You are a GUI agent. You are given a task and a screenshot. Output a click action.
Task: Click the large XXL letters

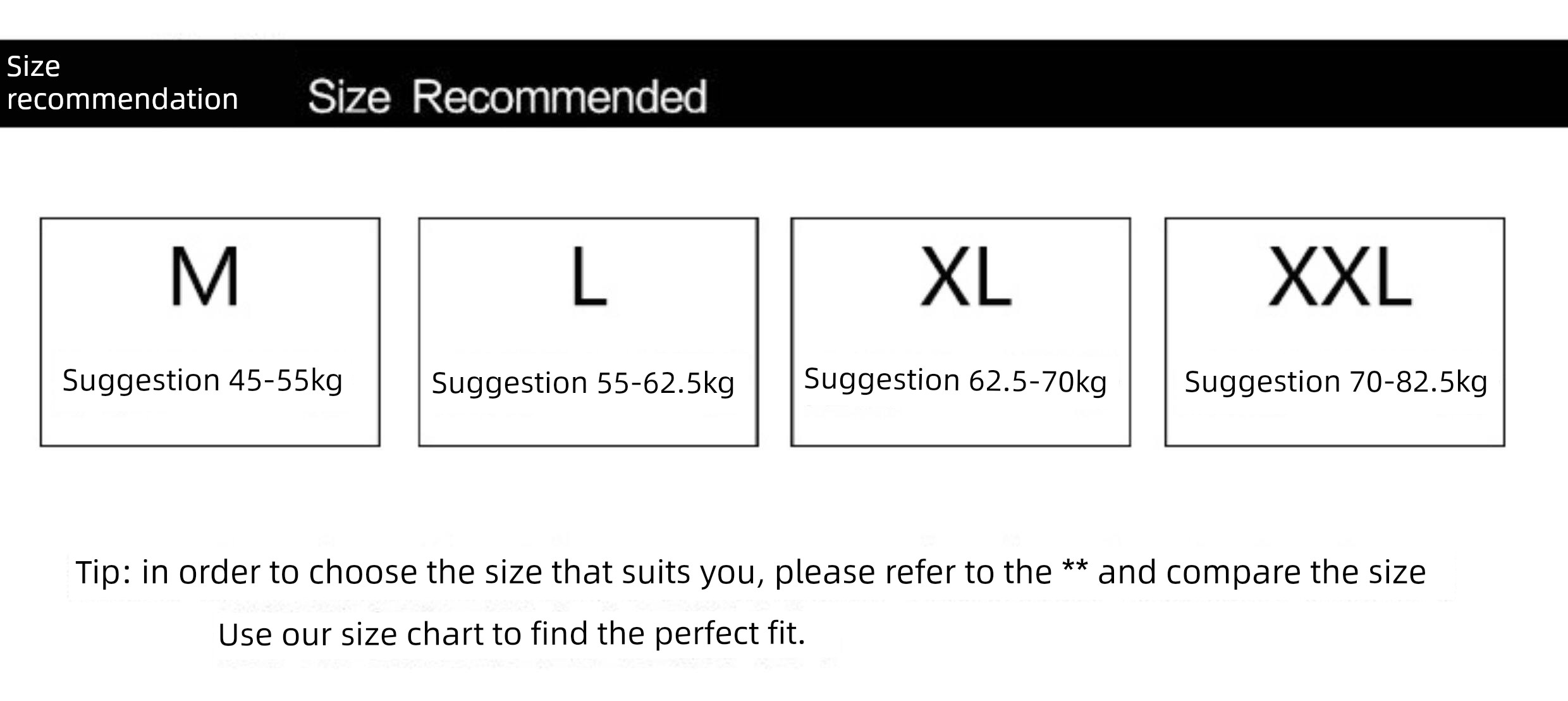coord(1340,276)
